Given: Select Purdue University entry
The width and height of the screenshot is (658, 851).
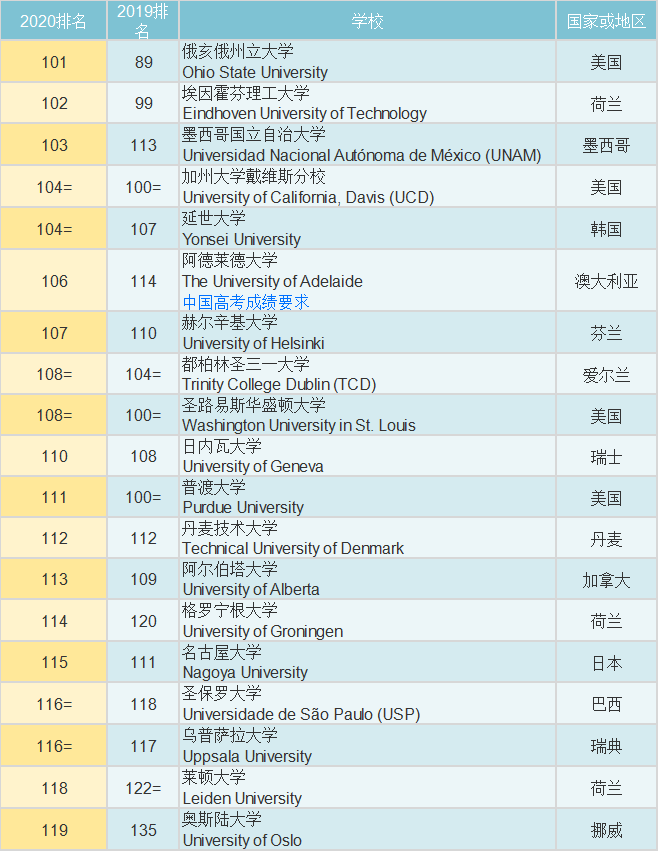Looking at the screenshot, I should point(243,507).
